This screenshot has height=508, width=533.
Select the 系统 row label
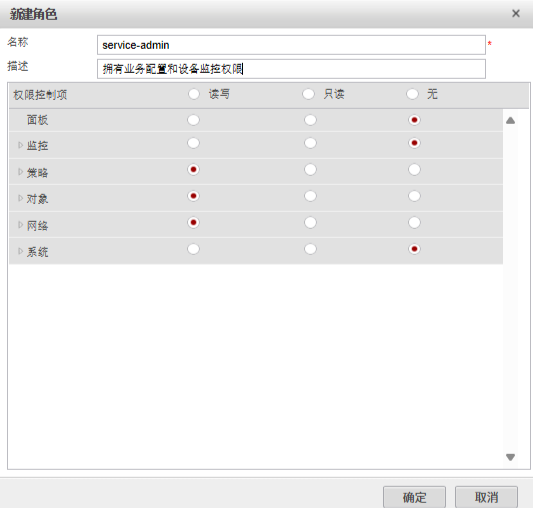(x=37, y=252)
